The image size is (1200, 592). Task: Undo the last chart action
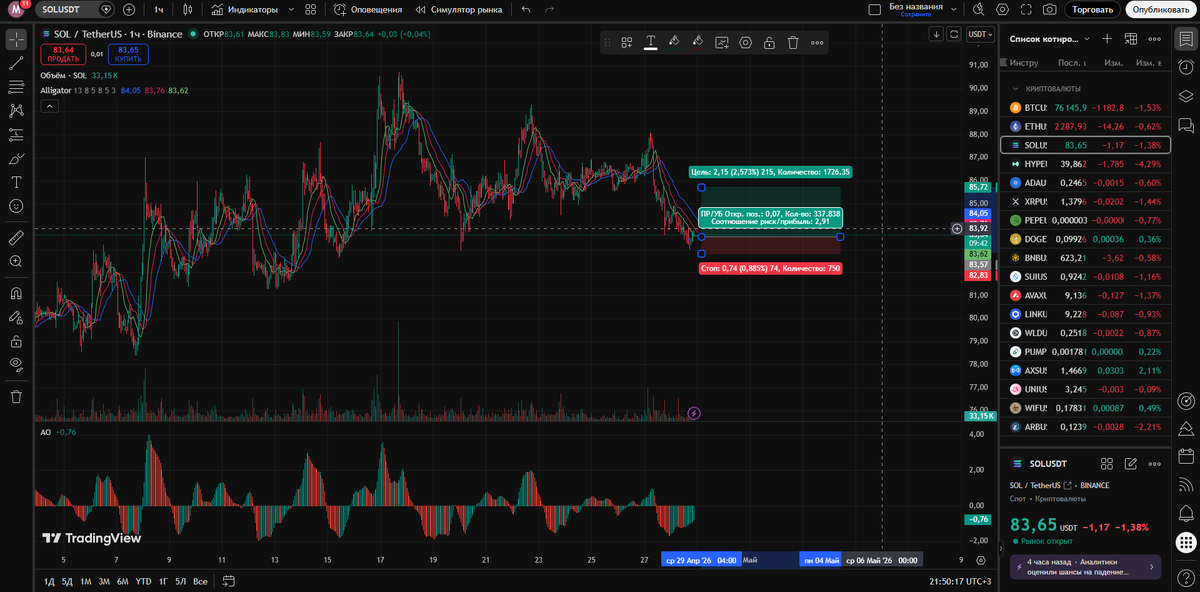tap(526, 10)
